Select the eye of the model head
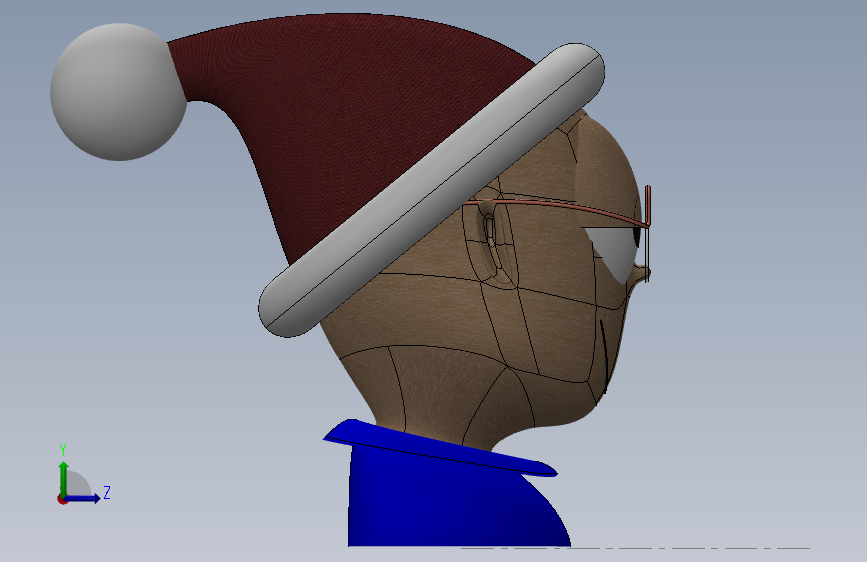The height and width of the screenshot is (562, 867). pyautogui.click(x=615, y=252)
